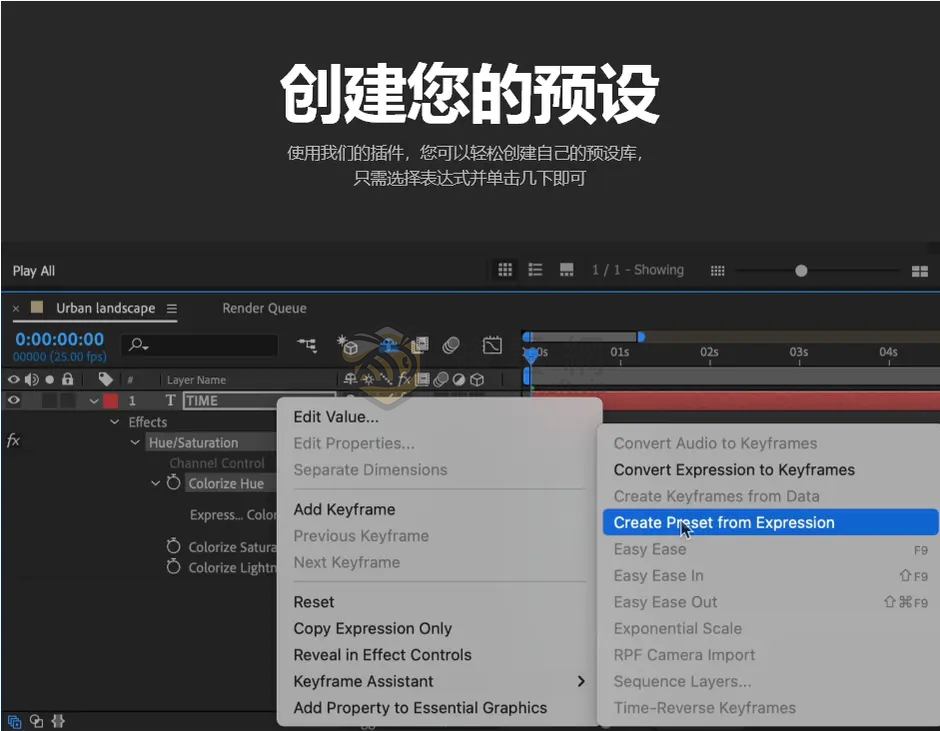Select the Urban landscape composition tab

[106, 308]
